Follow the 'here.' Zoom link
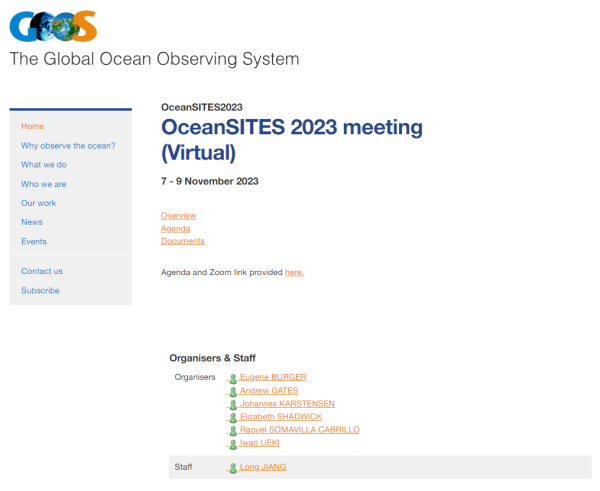This screenshot has height=491, width=600. [294, 272]
